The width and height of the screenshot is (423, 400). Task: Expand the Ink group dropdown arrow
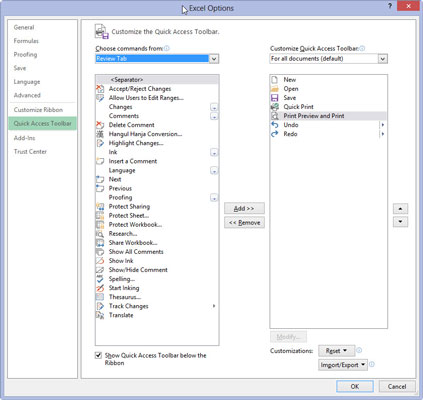(x=214, y=153)
